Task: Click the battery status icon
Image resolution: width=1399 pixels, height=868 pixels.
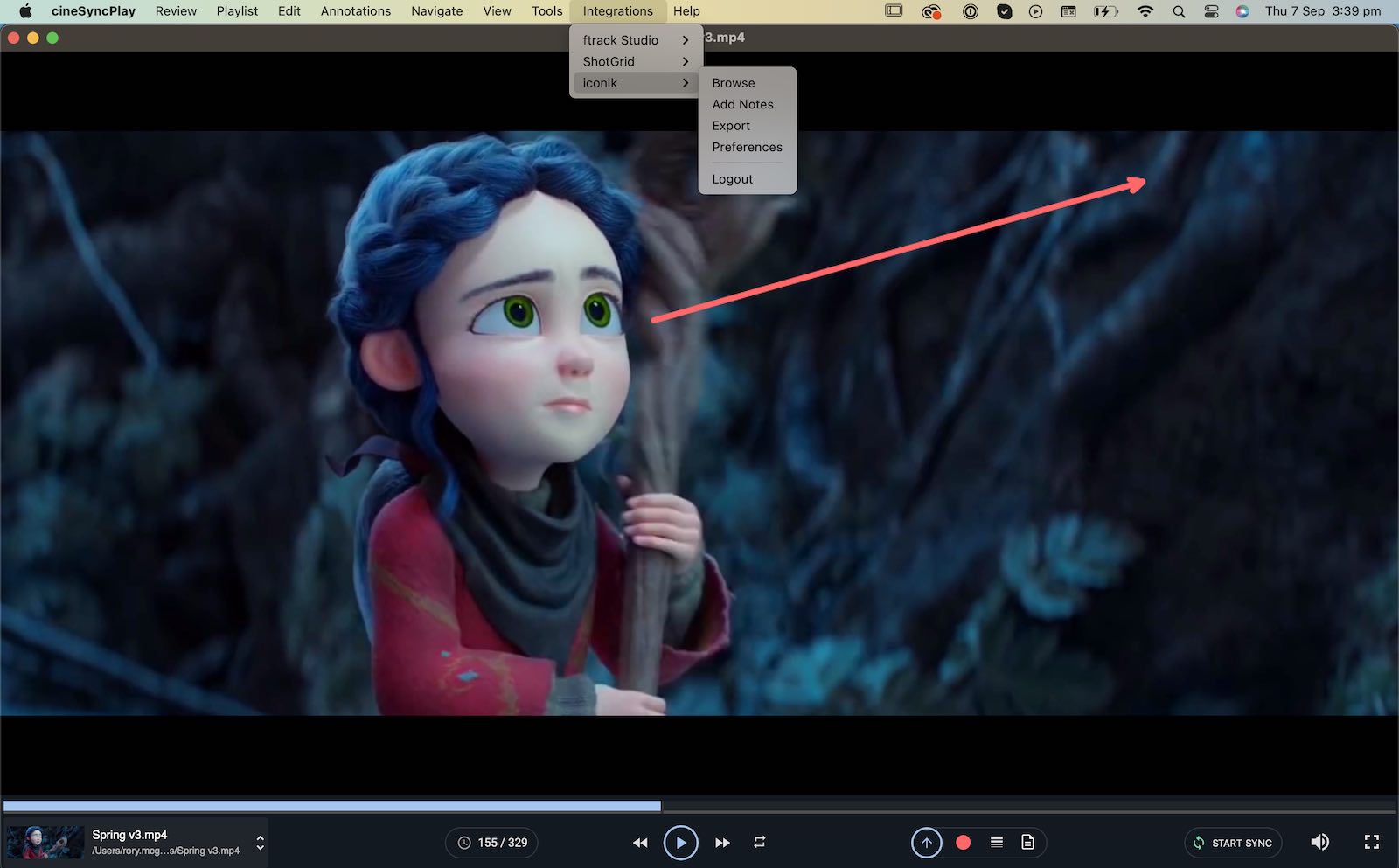Action: click(1106, 11)
